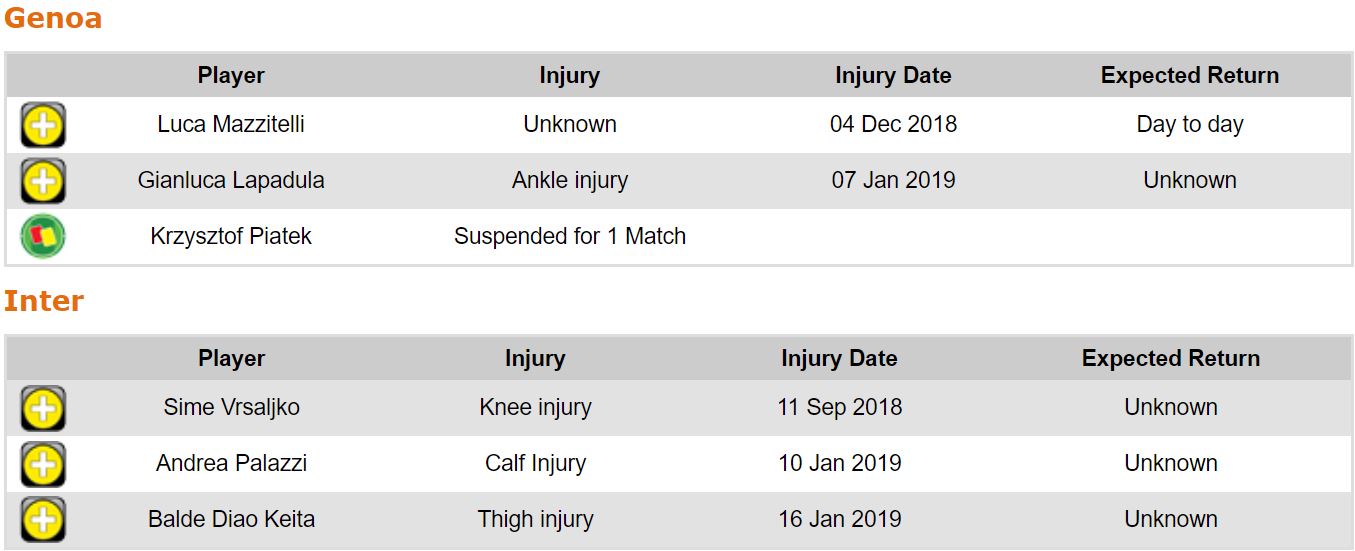Select the Injury Date header in Genoa table
The height and width of the screenshot is (551, 1355).
(893, 75)
